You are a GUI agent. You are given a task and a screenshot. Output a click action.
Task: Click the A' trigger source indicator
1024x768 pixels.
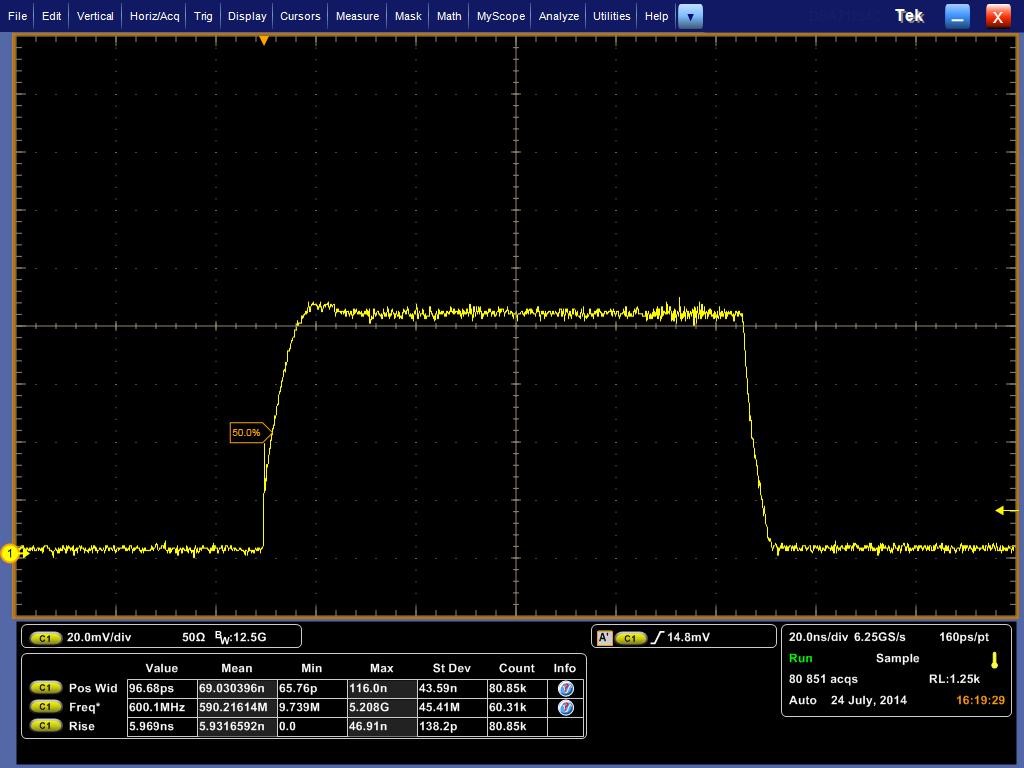(603, 637)
